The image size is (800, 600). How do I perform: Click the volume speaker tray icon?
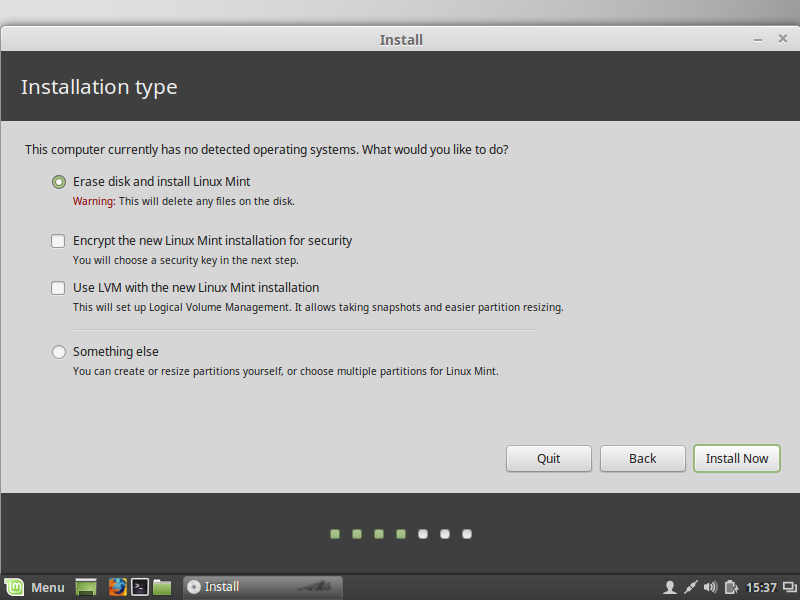[710, 587]
